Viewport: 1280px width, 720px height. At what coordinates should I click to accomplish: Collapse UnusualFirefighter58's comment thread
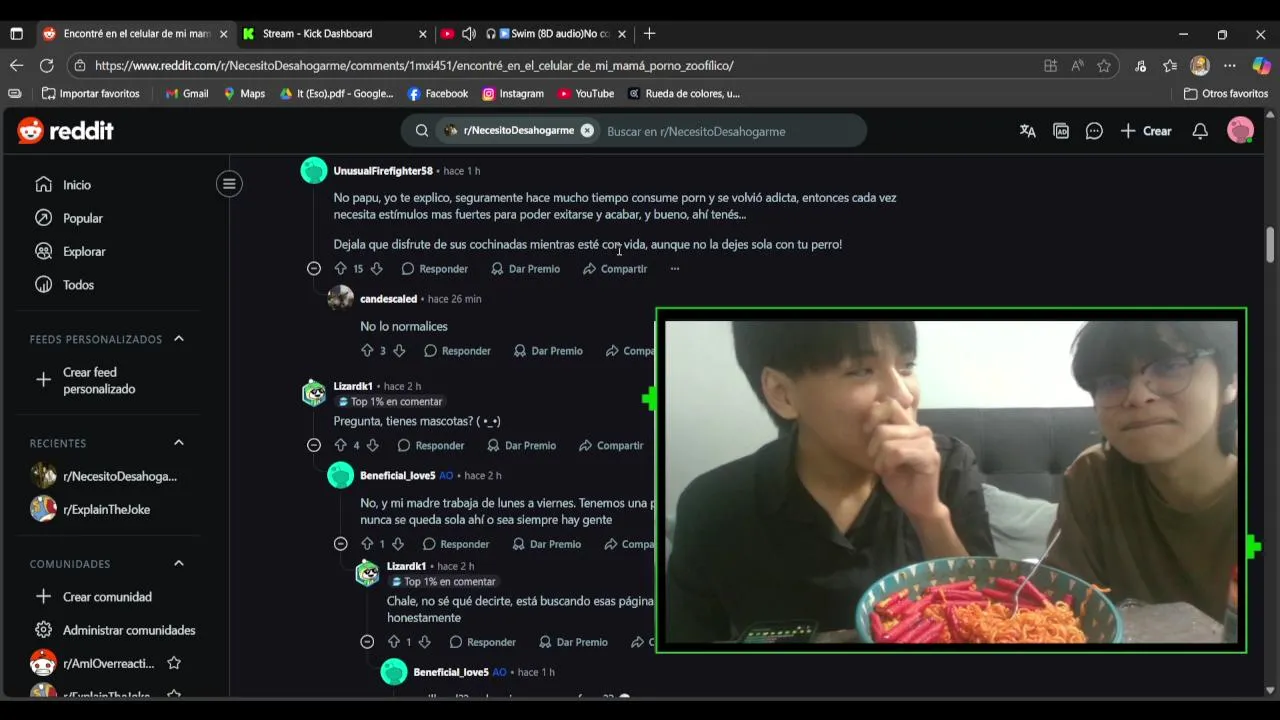(314, 269)
